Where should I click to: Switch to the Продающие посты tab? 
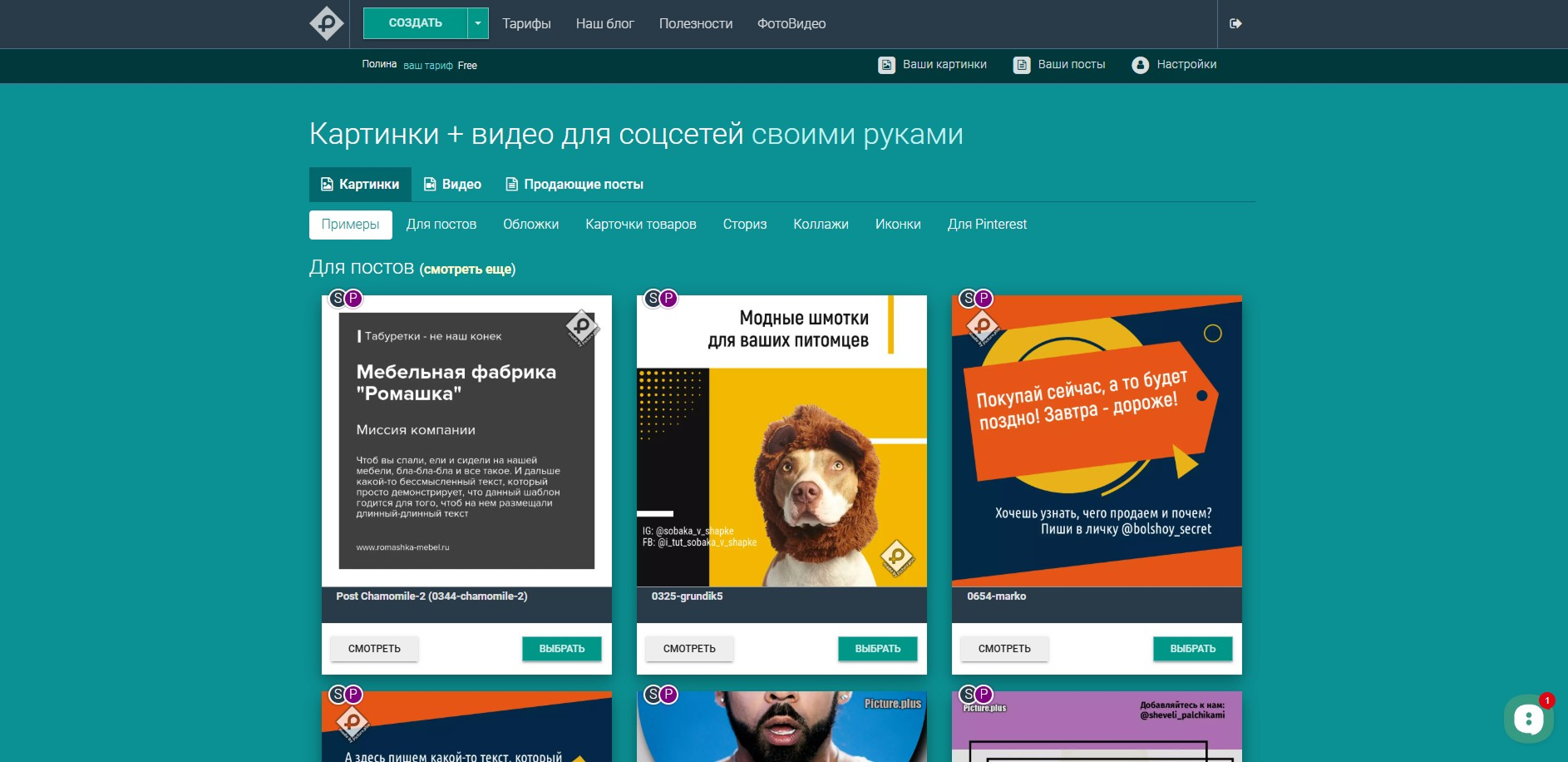(x=574, y=185)
